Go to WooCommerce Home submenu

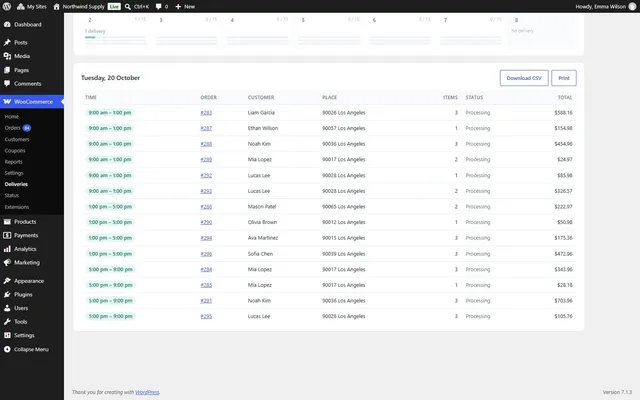(11, 117)
